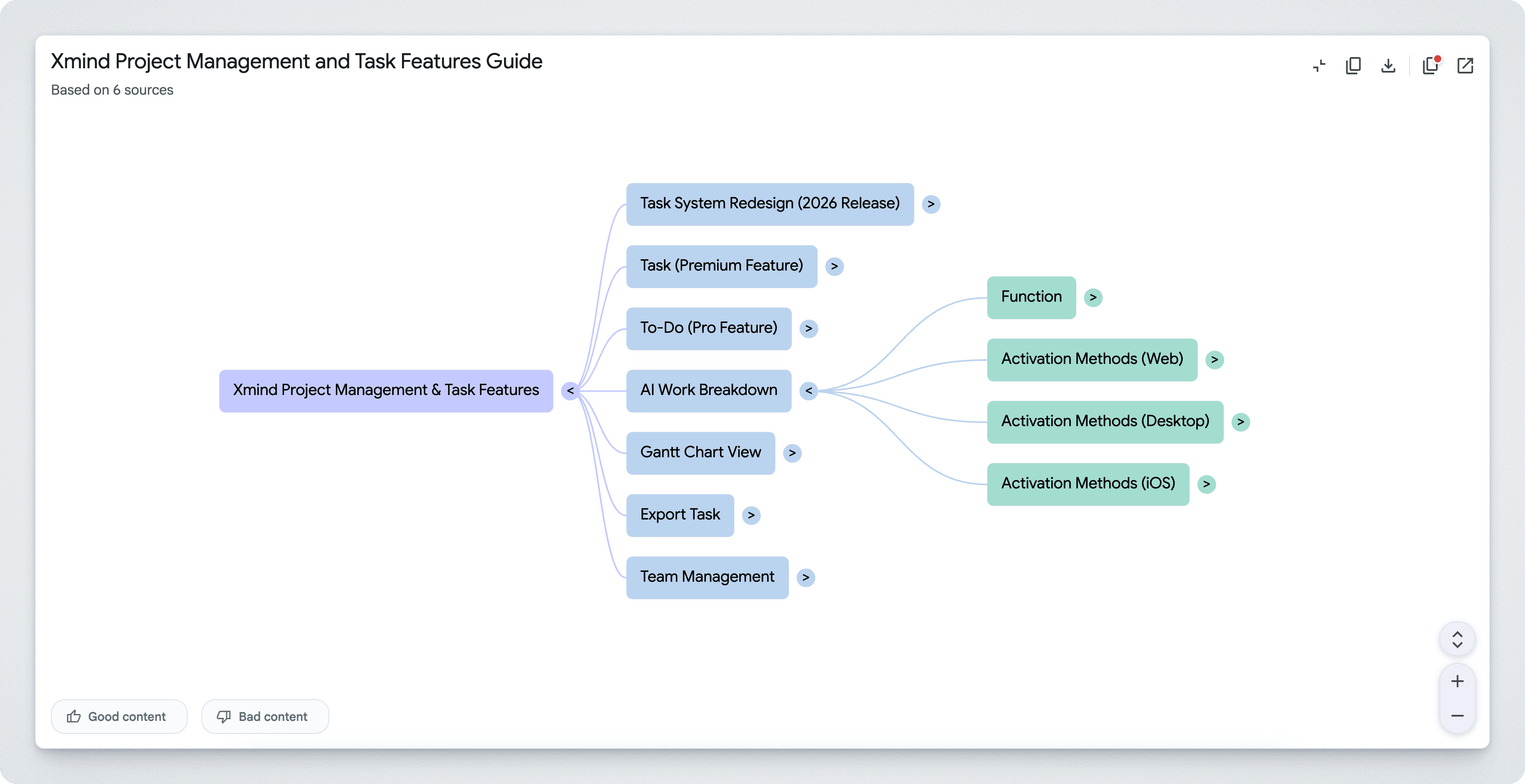The image size is (1525, 784).
Task: Expand the Function node arrow
Action: click(1093, 298)
